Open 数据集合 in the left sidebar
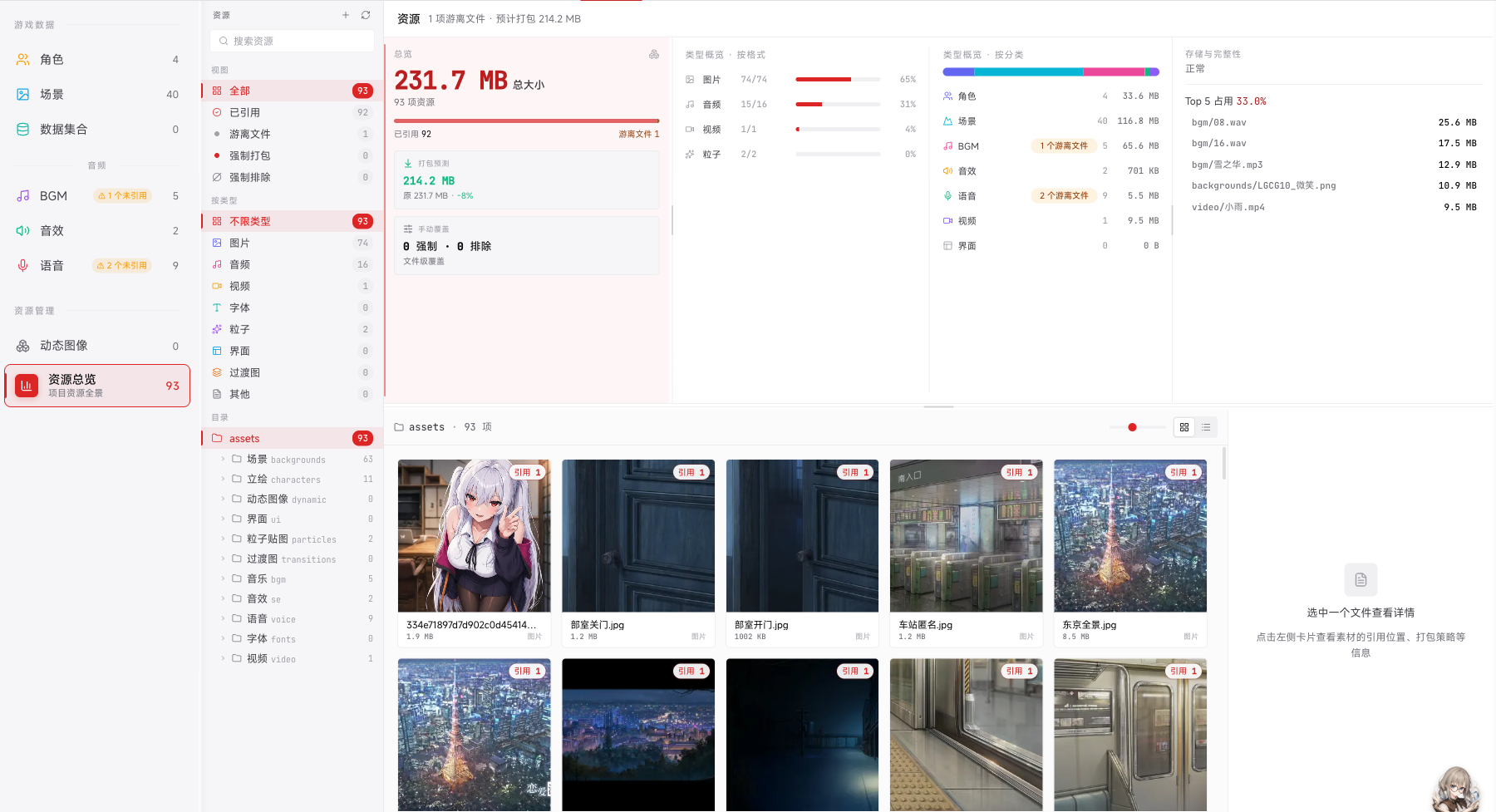 (x=98, y=130)
